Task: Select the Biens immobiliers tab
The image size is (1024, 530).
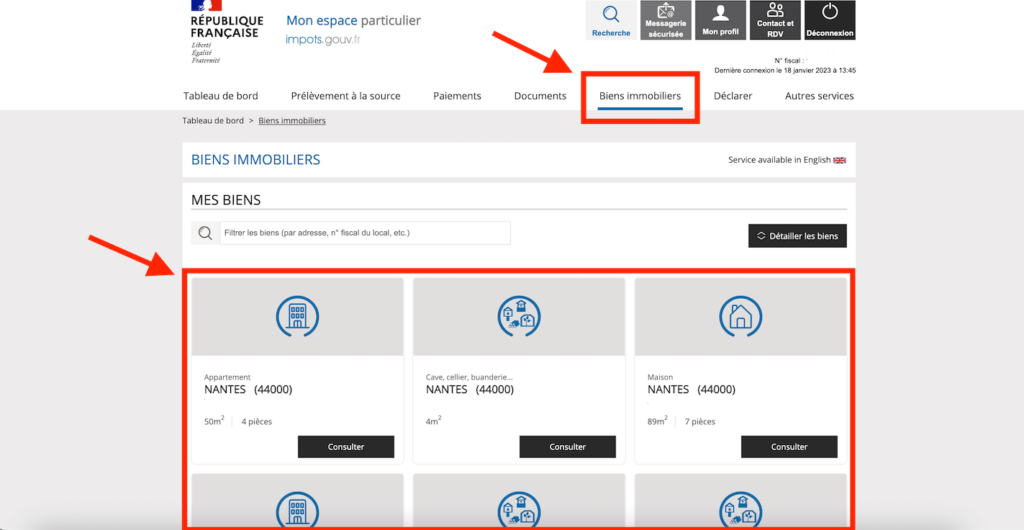Action: click(x=640, y=96)
